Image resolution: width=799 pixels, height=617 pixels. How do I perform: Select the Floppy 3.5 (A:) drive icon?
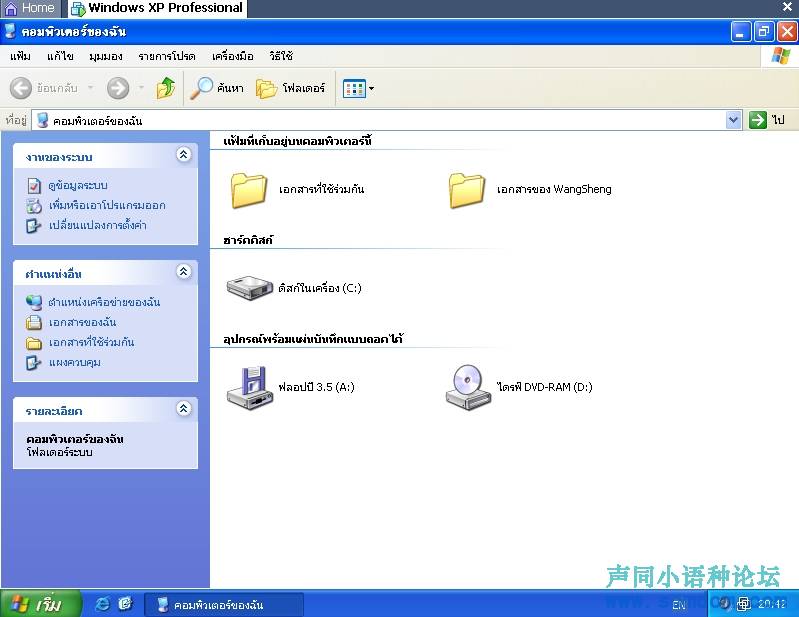(250, 388)
